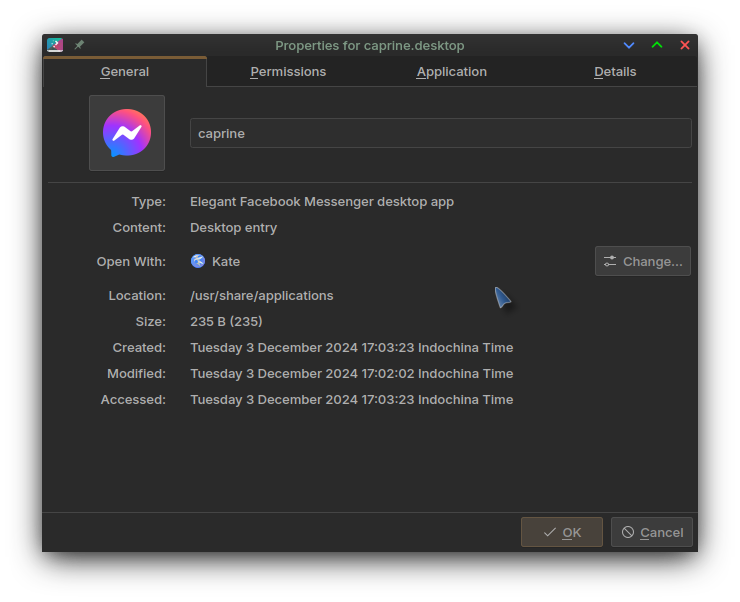Screen dimensions: 740x602
Task: Open the Details tab
Action: pyautogui.click(x=615, y=72)
